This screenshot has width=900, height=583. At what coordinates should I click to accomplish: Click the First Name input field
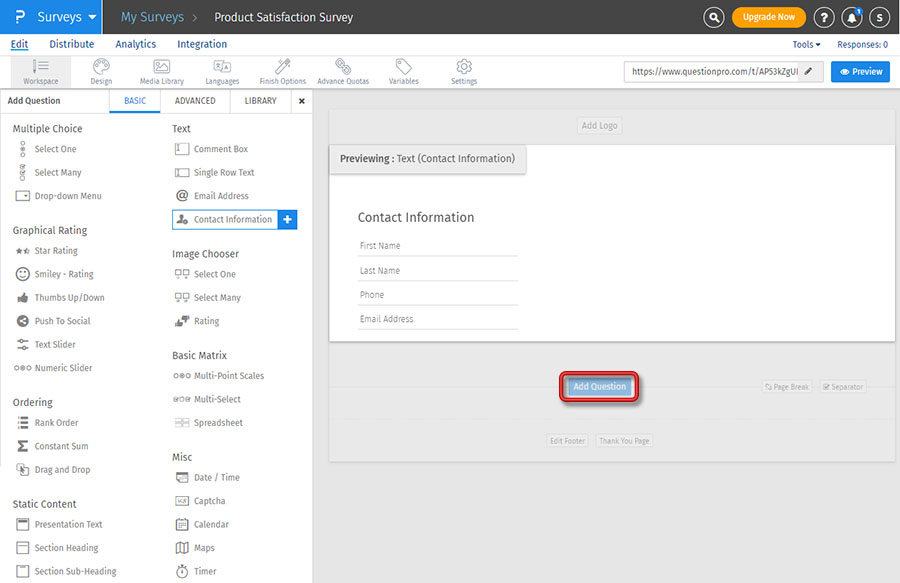[437, 246]
